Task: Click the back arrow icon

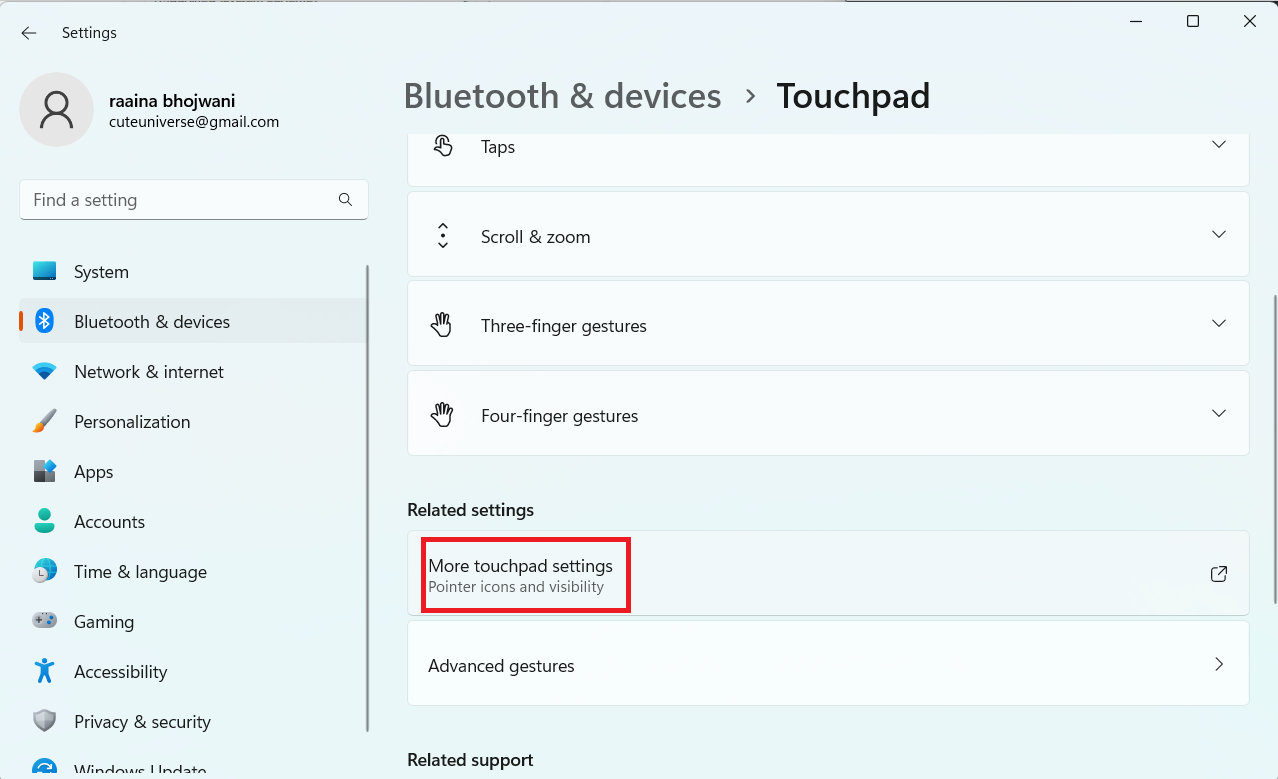Action: tap(29, 33)
